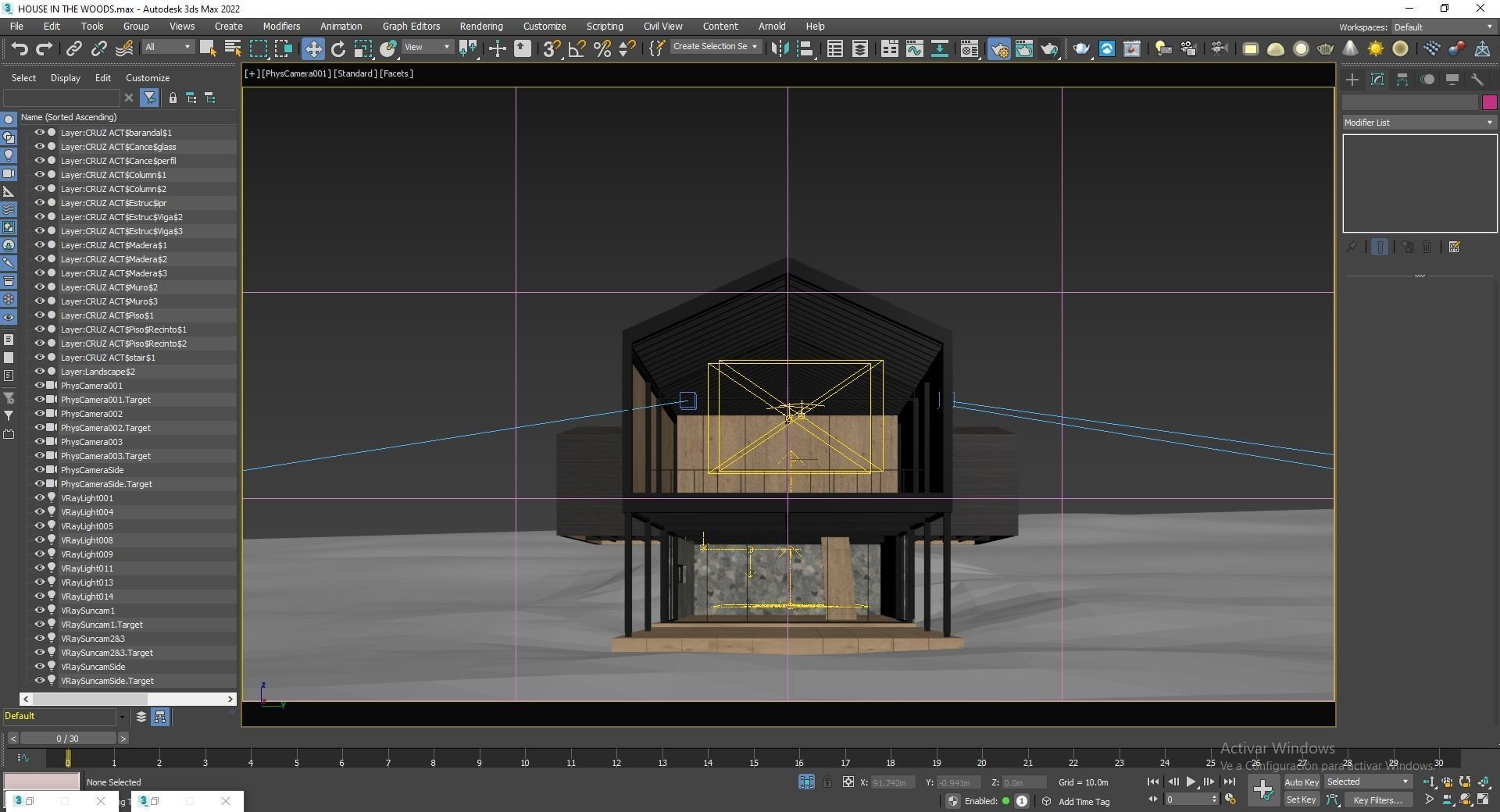Toggle visibility of PhysCameraSide

(x=39, y=469)
